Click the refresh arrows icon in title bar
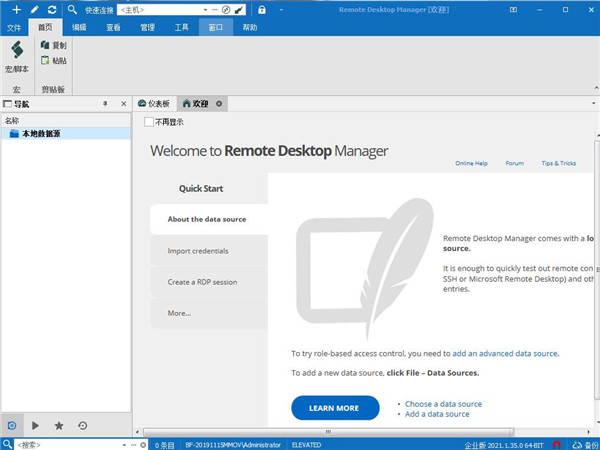Screen dimensions: 600x450 tap(52, 10)
